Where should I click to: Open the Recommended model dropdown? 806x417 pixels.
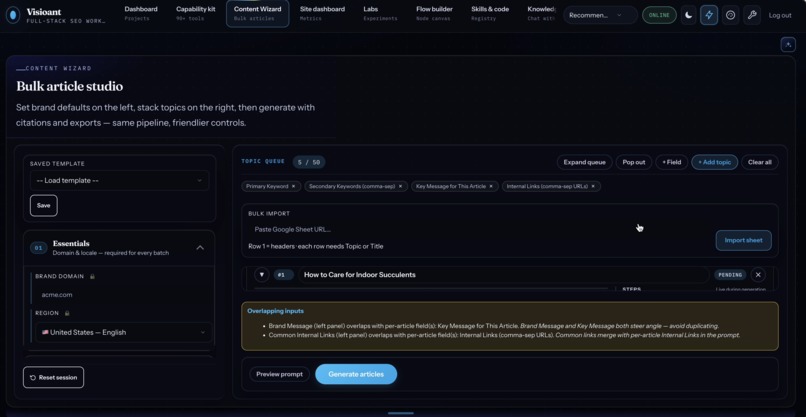pos(600,15)
